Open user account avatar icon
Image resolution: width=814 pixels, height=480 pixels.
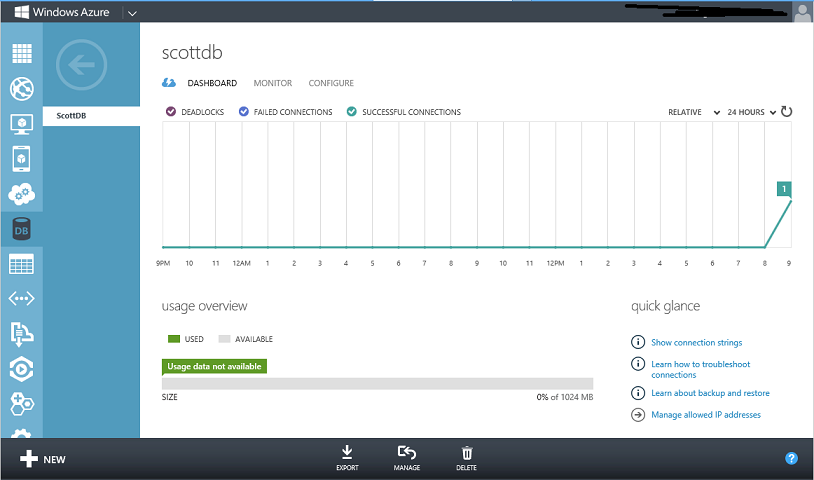coord(803,11)
